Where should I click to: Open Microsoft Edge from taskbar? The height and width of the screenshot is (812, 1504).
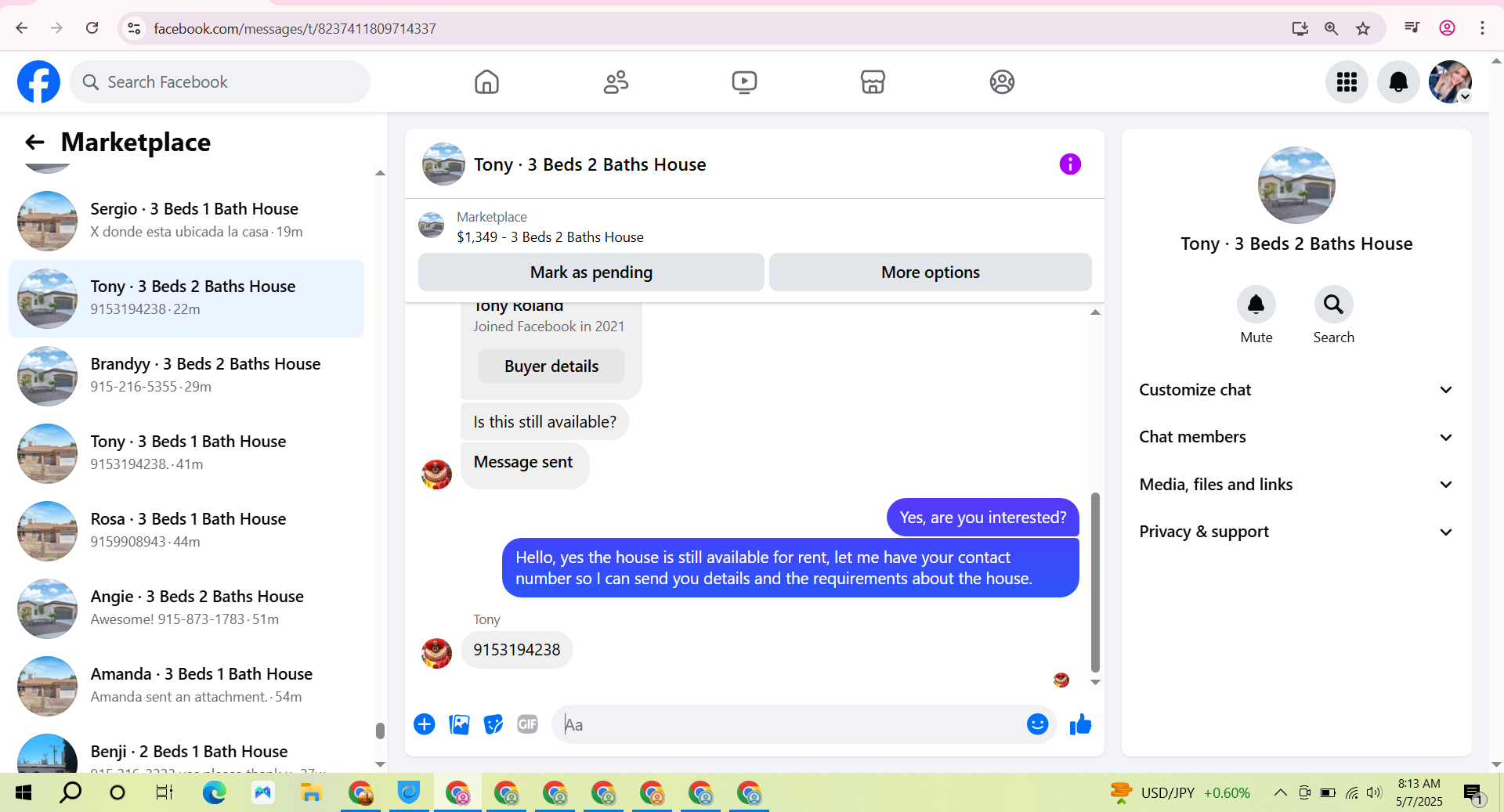(214, 793)
